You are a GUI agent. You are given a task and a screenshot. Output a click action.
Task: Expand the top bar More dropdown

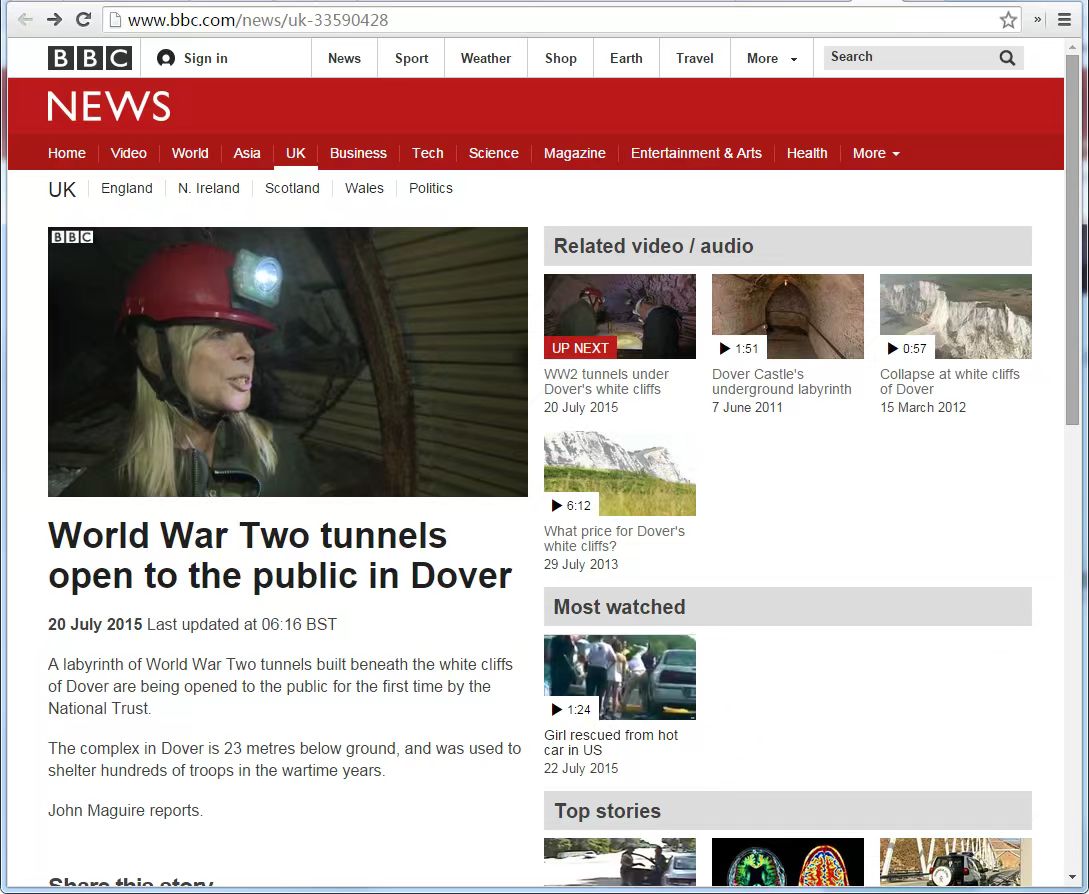pyautogui.click(x=772, y=58)
